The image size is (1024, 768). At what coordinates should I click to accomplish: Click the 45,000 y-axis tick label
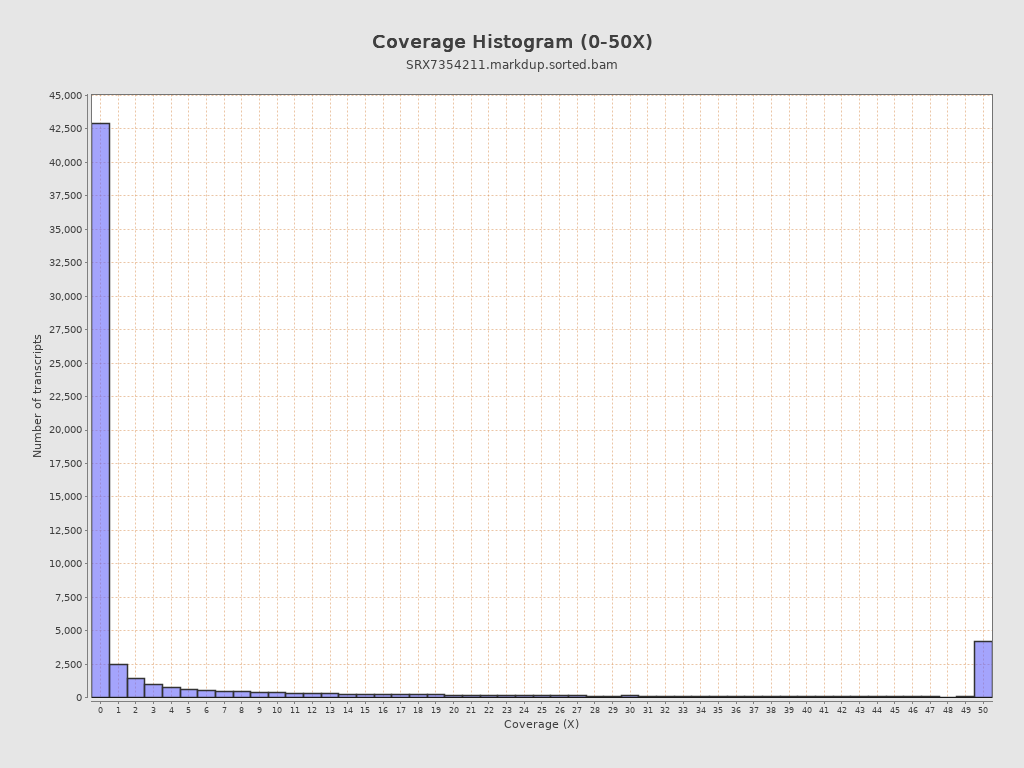click(x=66, y=96)
